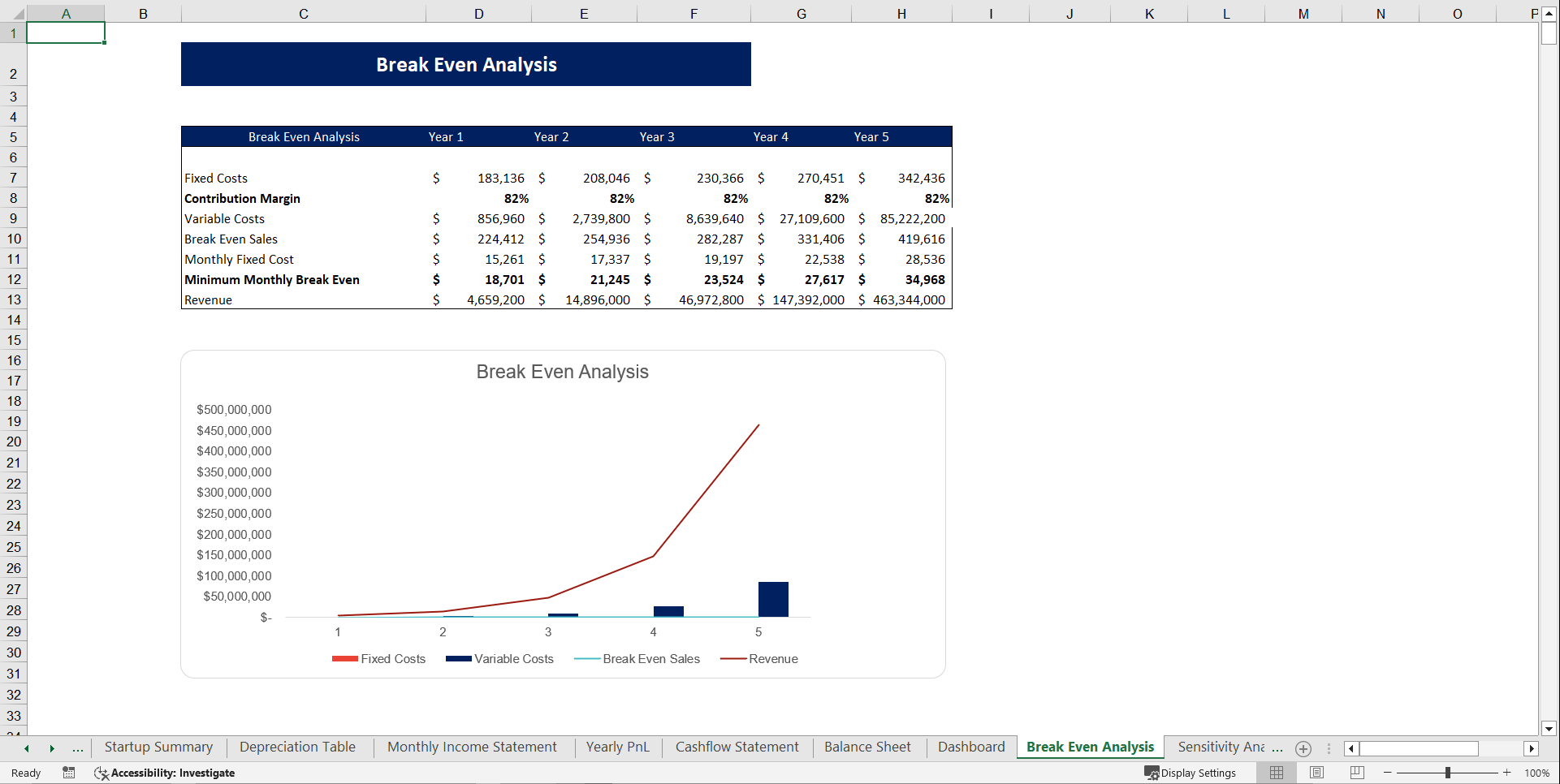Open the Startup Summary sheet tab
This screenshot has width=1560, height=784.
(158, 747)
